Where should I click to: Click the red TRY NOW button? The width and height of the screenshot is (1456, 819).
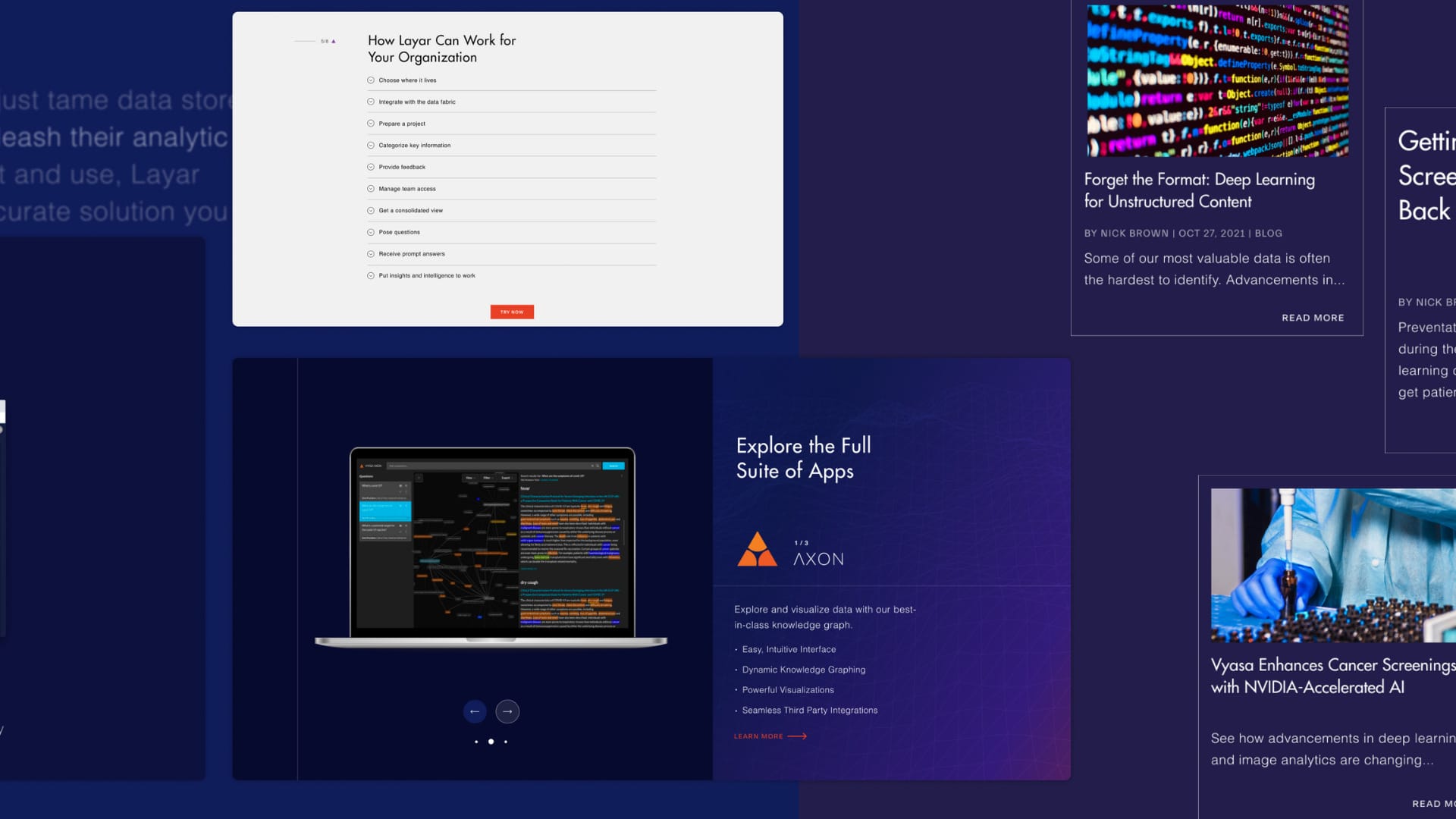[512, 312]
